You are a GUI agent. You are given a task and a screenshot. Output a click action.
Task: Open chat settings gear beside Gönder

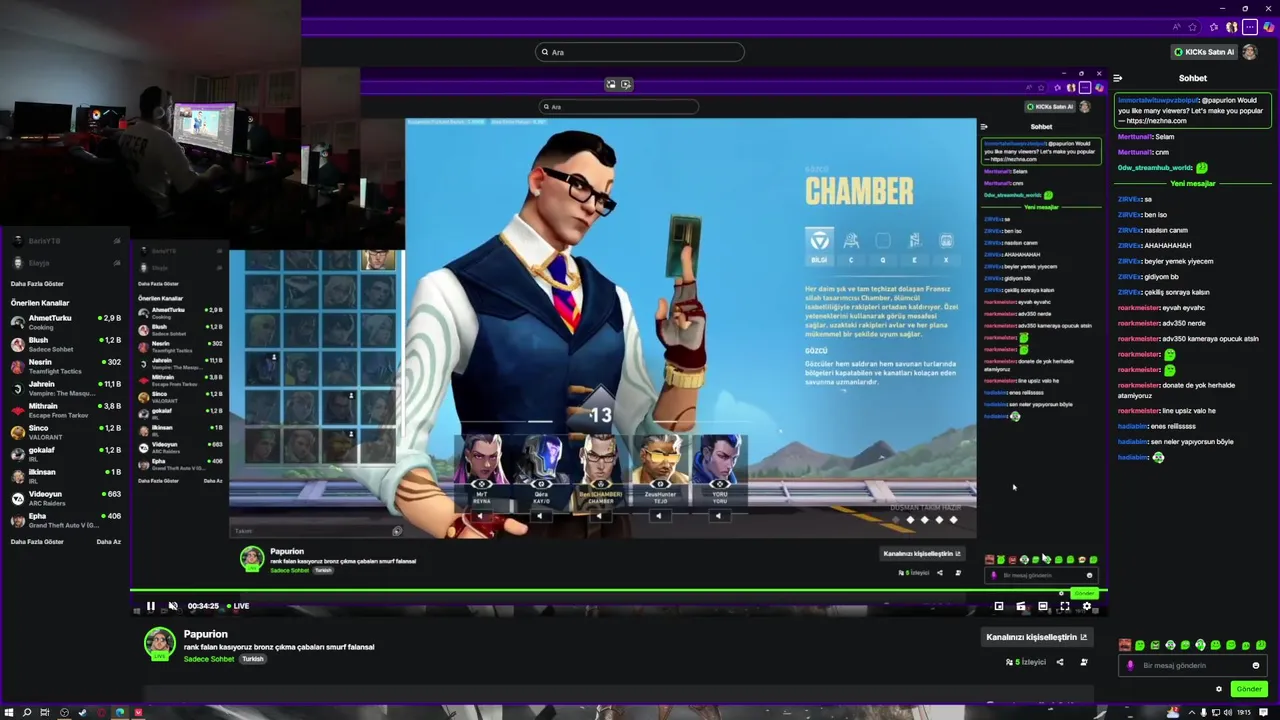click(1219, 689)
